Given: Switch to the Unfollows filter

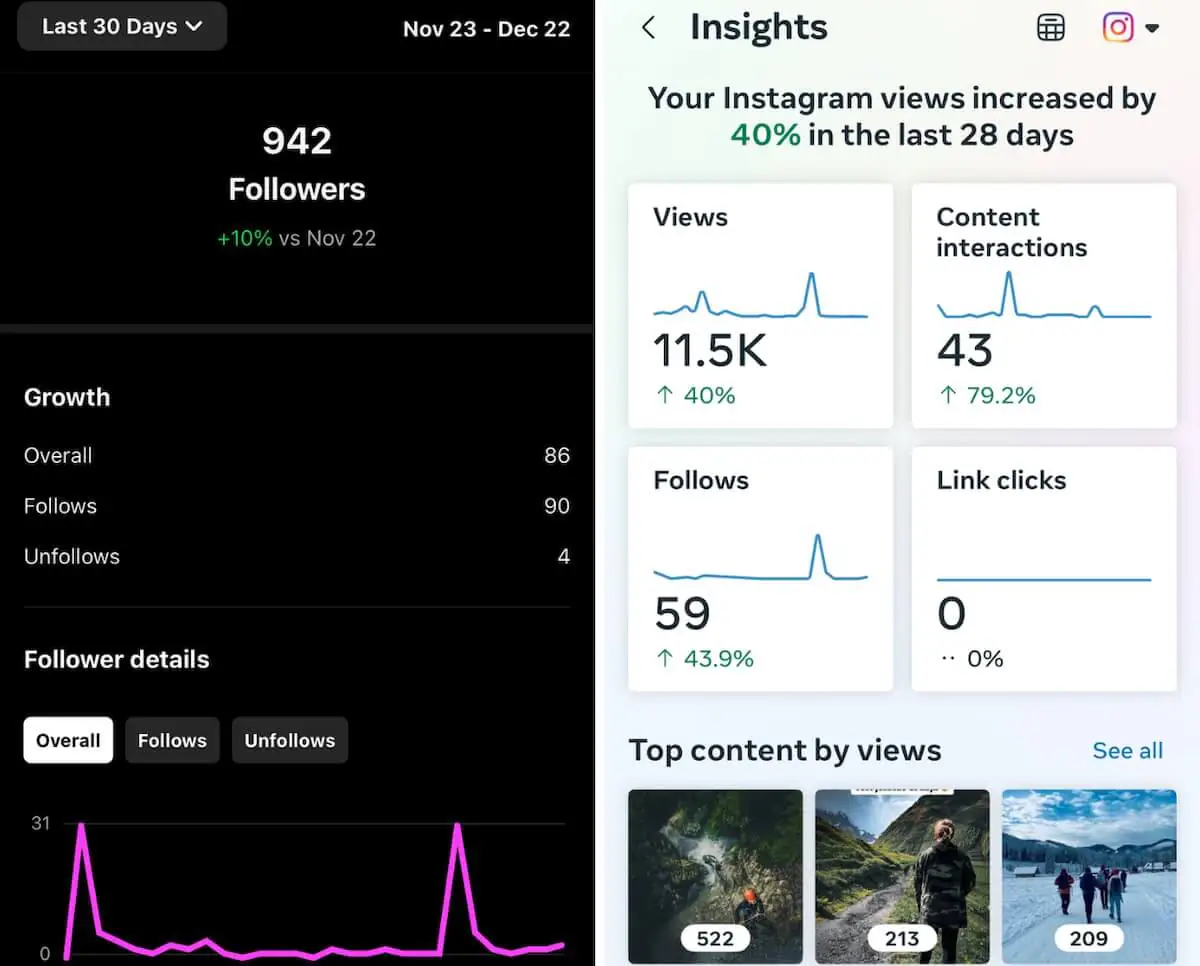Looking at the screenshot, I should [289, 740].
